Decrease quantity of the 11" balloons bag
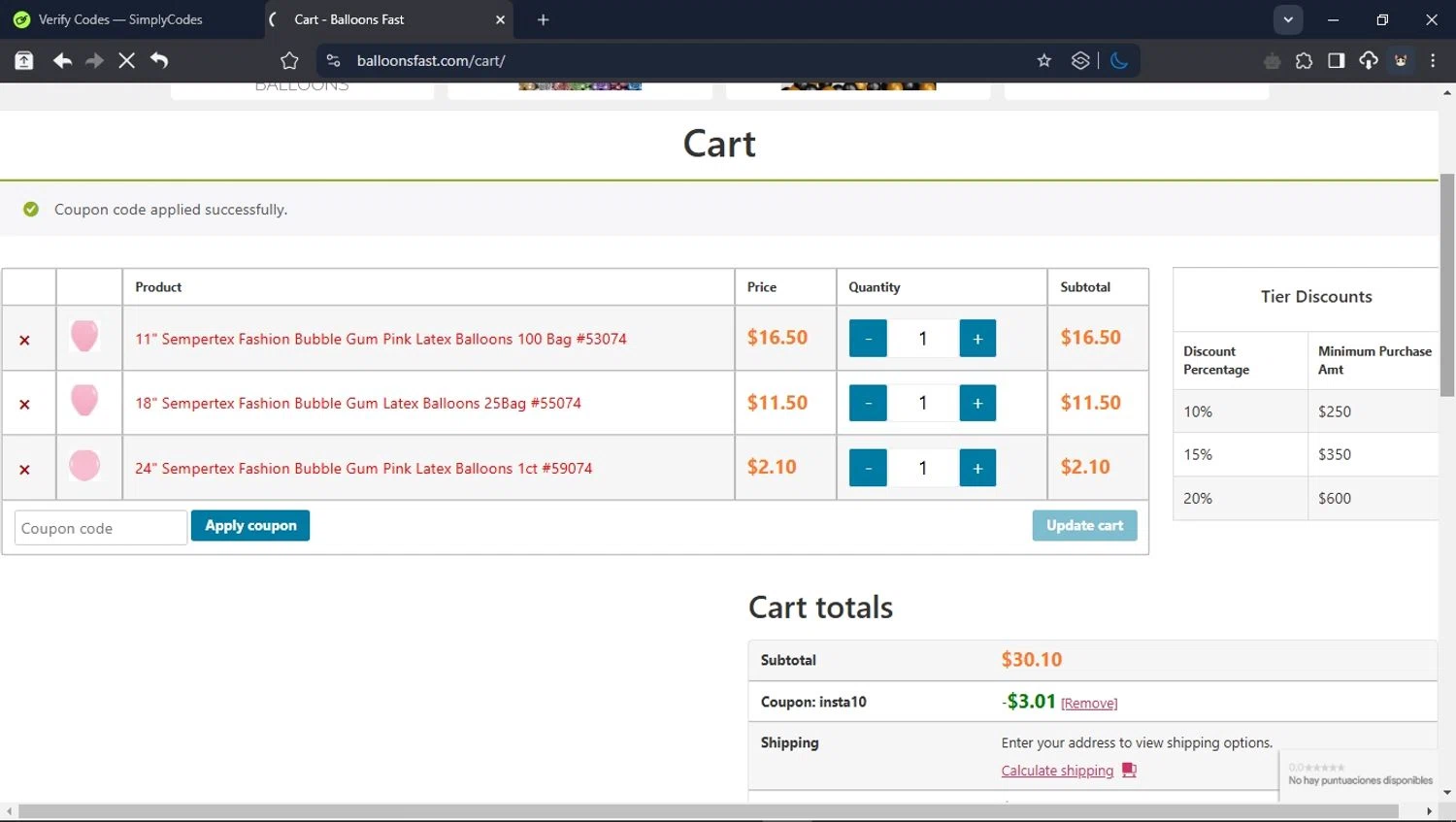The image size is (1456, 822). (x=868, y=338)
